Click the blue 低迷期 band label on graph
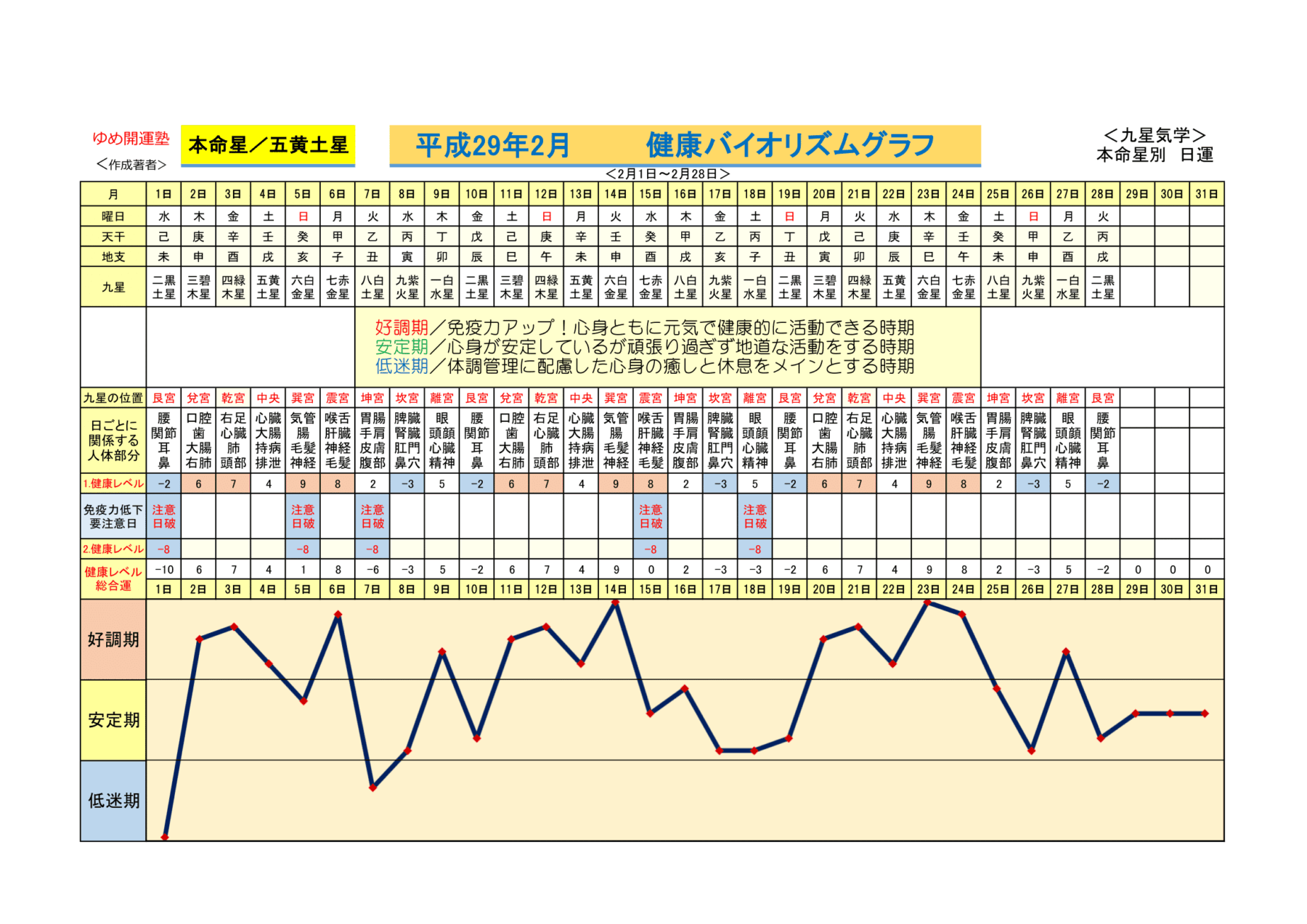Viewport: 1307px width, 924px height. pos(113,801)
